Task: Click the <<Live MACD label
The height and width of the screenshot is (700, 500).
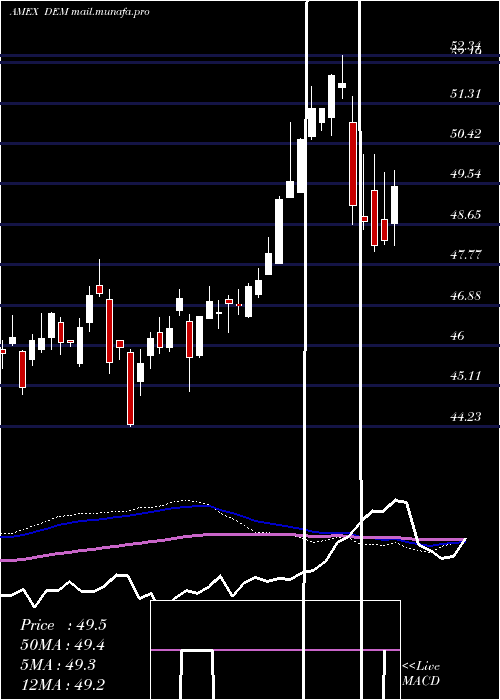Action: (421, 673)
